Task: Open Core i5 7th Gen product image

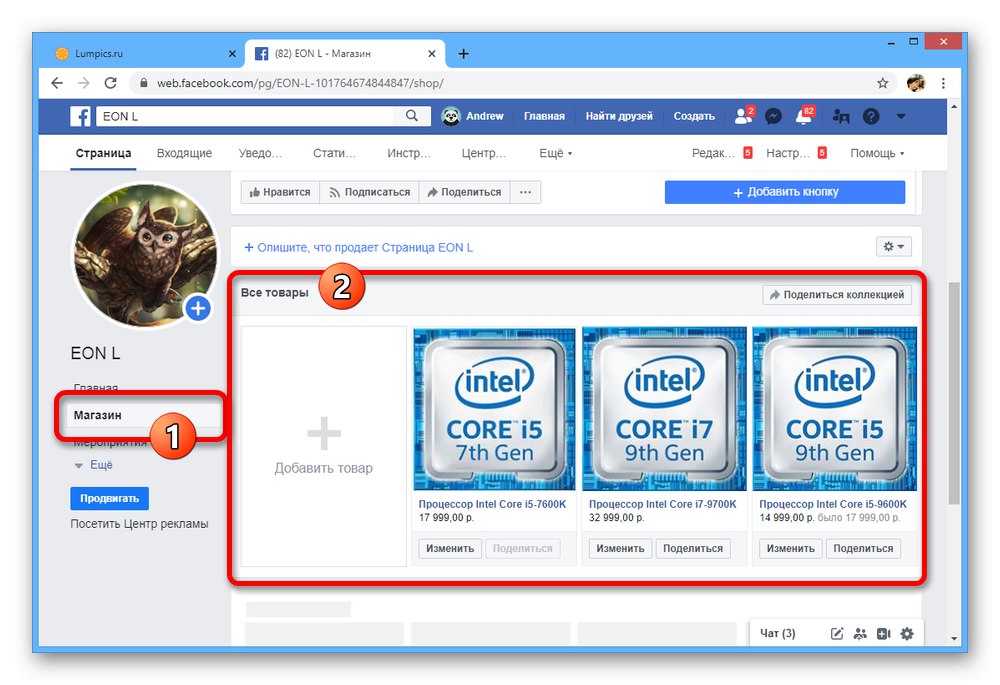Action: [x=494, y=409]
